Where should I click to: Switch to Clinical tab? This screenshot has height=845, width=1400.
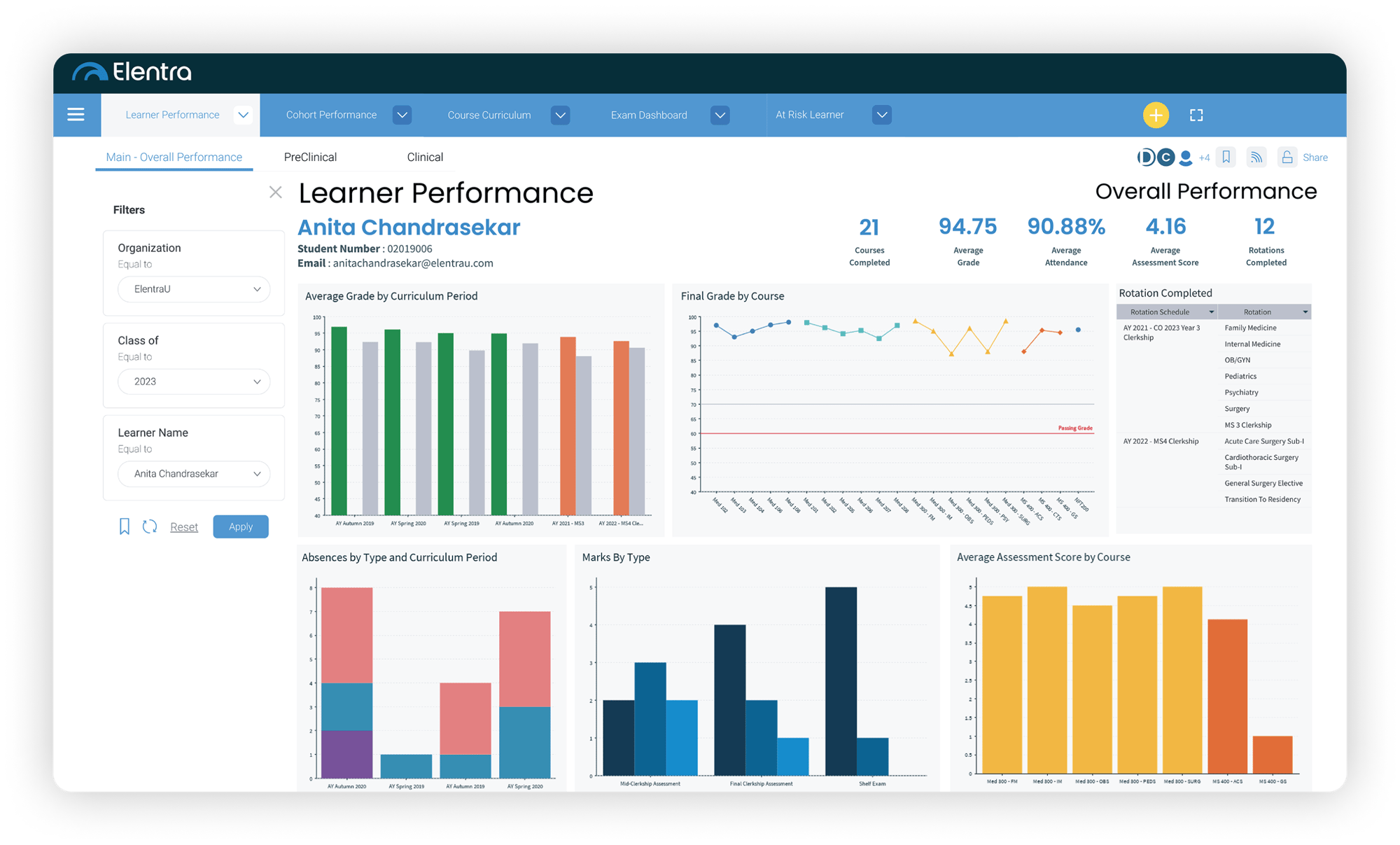[x=425, y=158]
